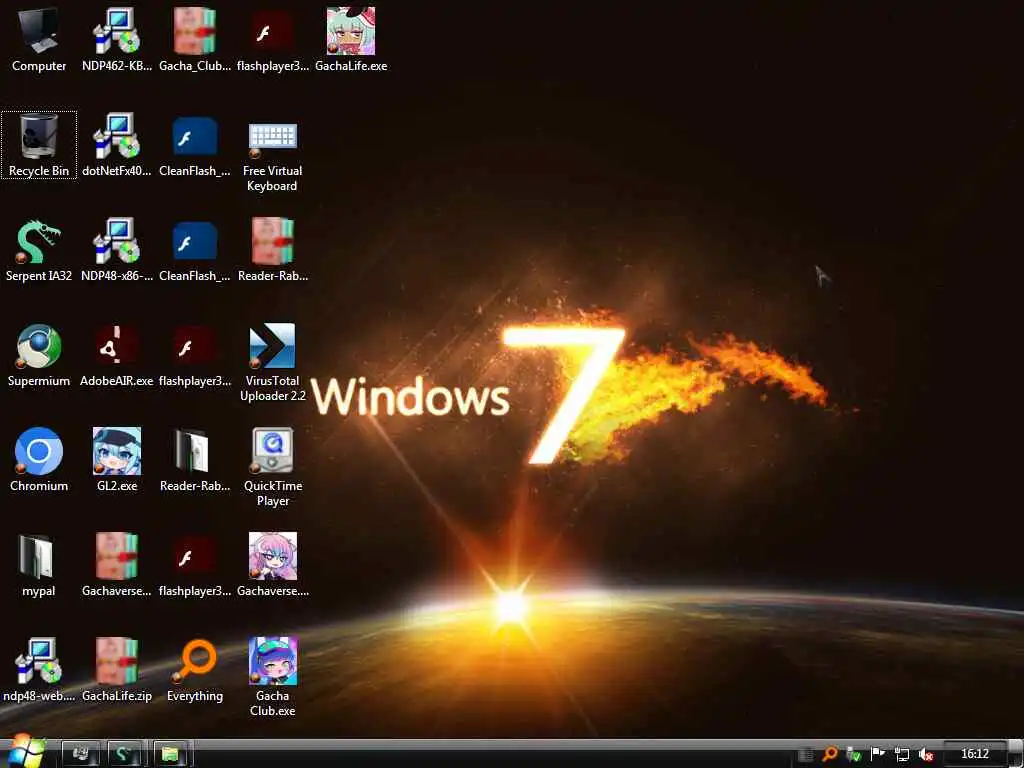Image resolution: width=1024 pixels, height=768 pixels.
Task: Open the mypal folder icon
Action: (x=39, y=566)
